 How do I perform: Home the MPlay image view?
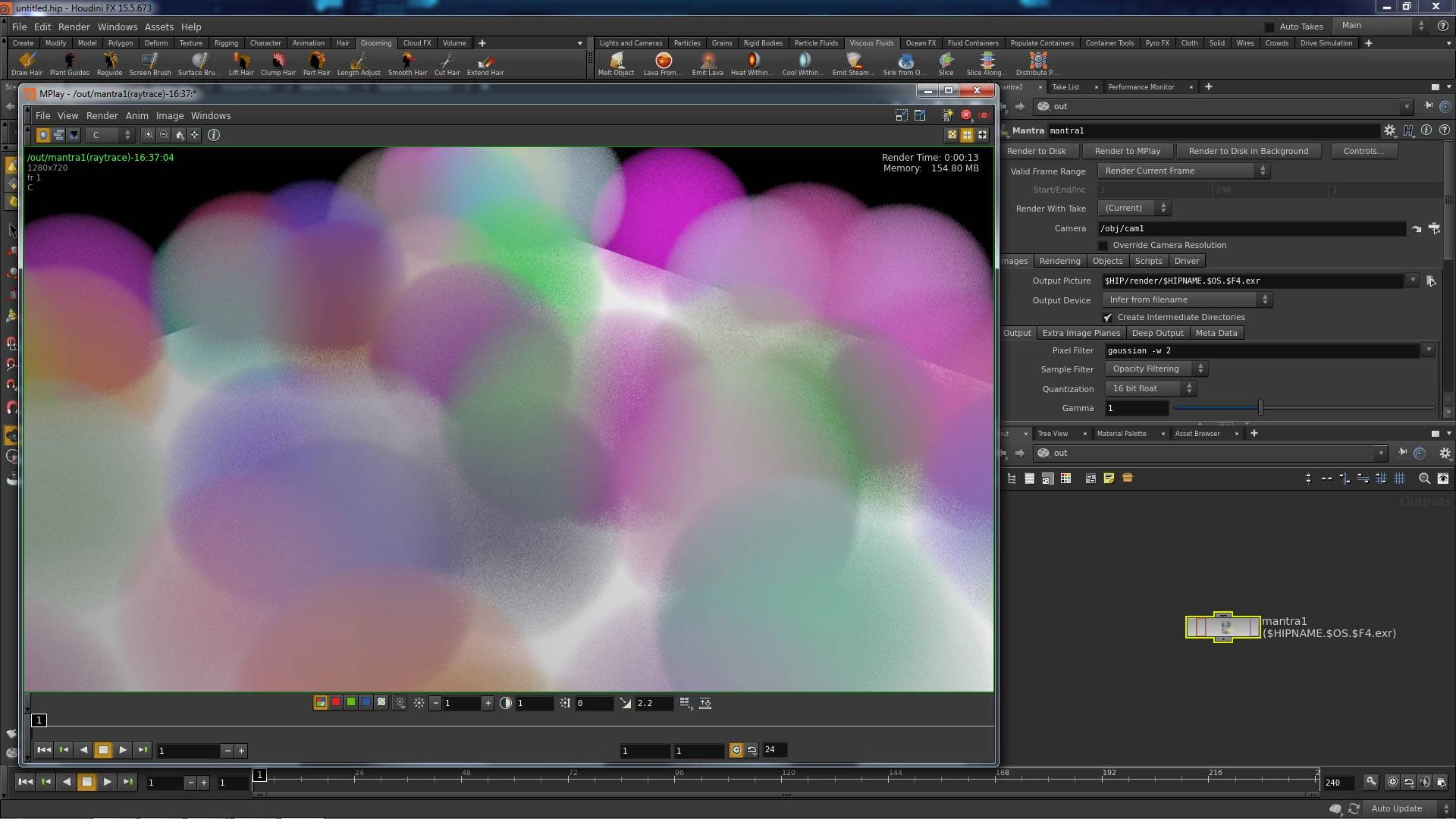pos(180,135)
